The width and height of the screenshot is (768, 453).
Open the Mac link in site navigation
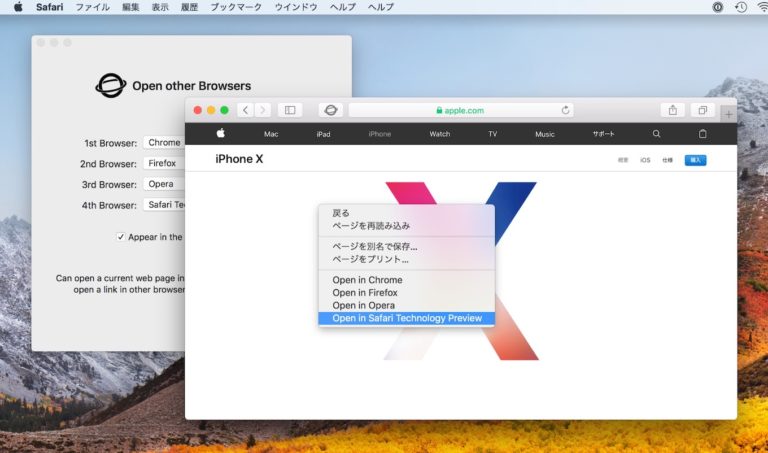coord(271,134)
